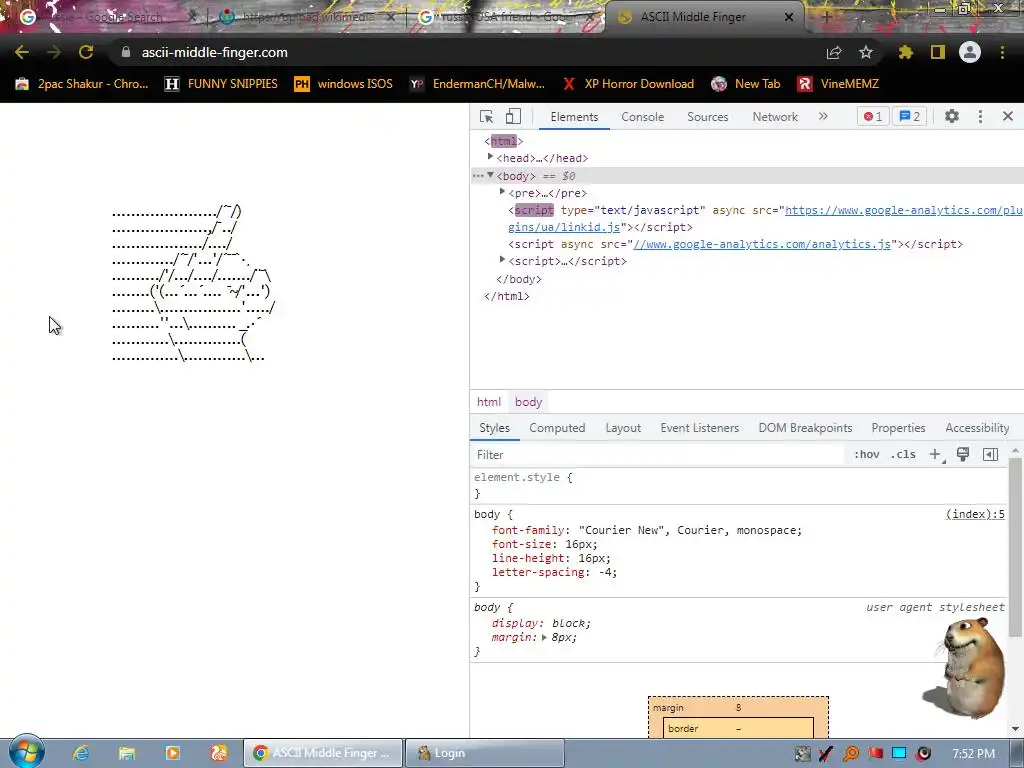Share this page via the share icon
This screenshot has height=768, width=1024.
833,53
